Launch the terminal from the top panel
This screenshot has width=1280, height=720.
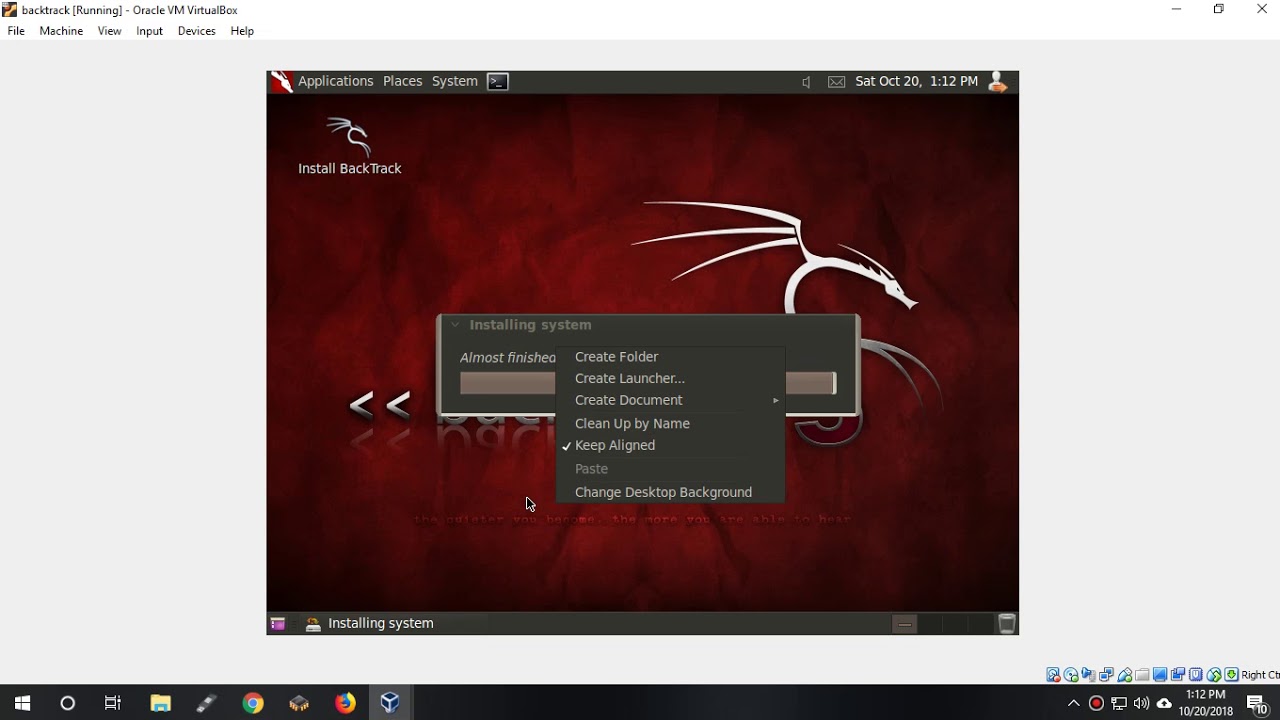tap(498, 82)
